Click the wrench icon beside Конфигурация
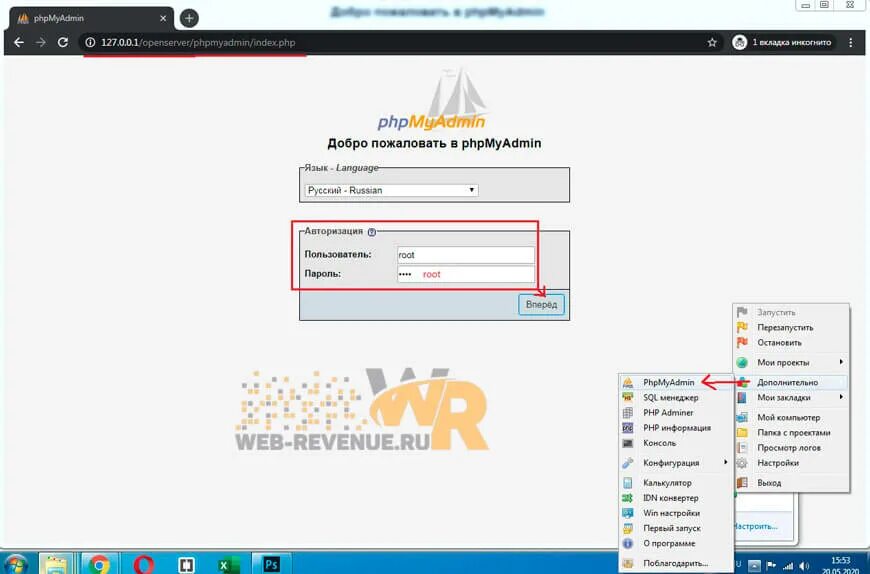Image resolution: width=870 pixels, height=574 pixels. 628,463
